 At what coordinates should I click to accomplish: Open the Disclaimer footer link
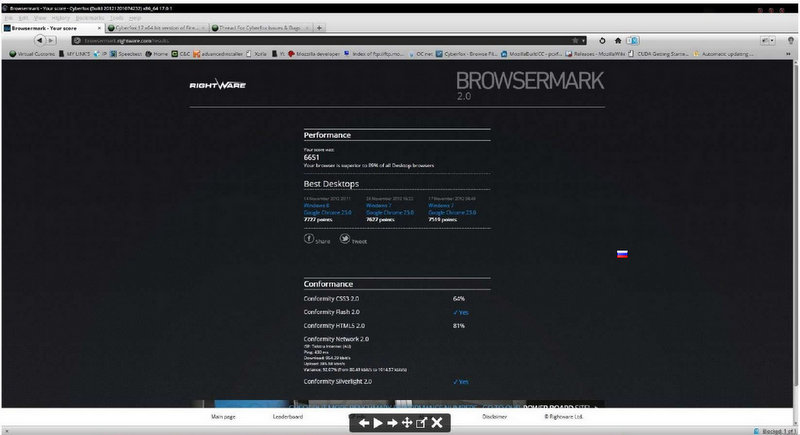pos(494,417)
